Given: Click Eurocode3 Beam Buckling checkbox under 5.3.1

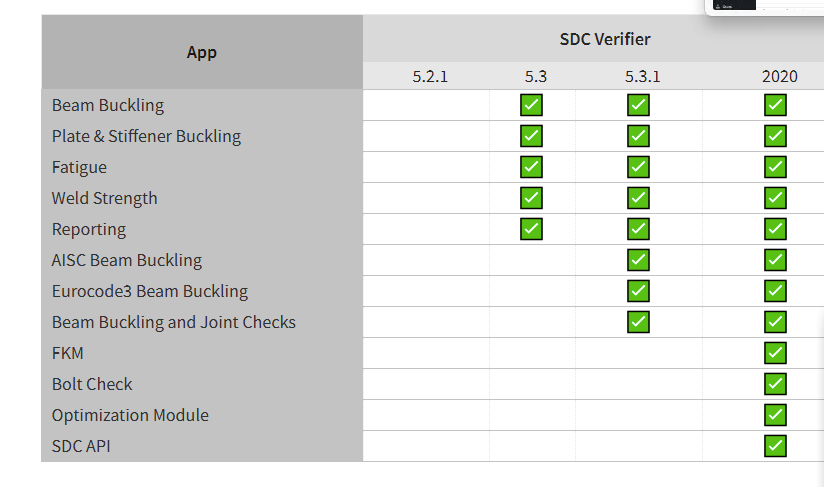Looking at the screenshot, I should pos(638,291).
